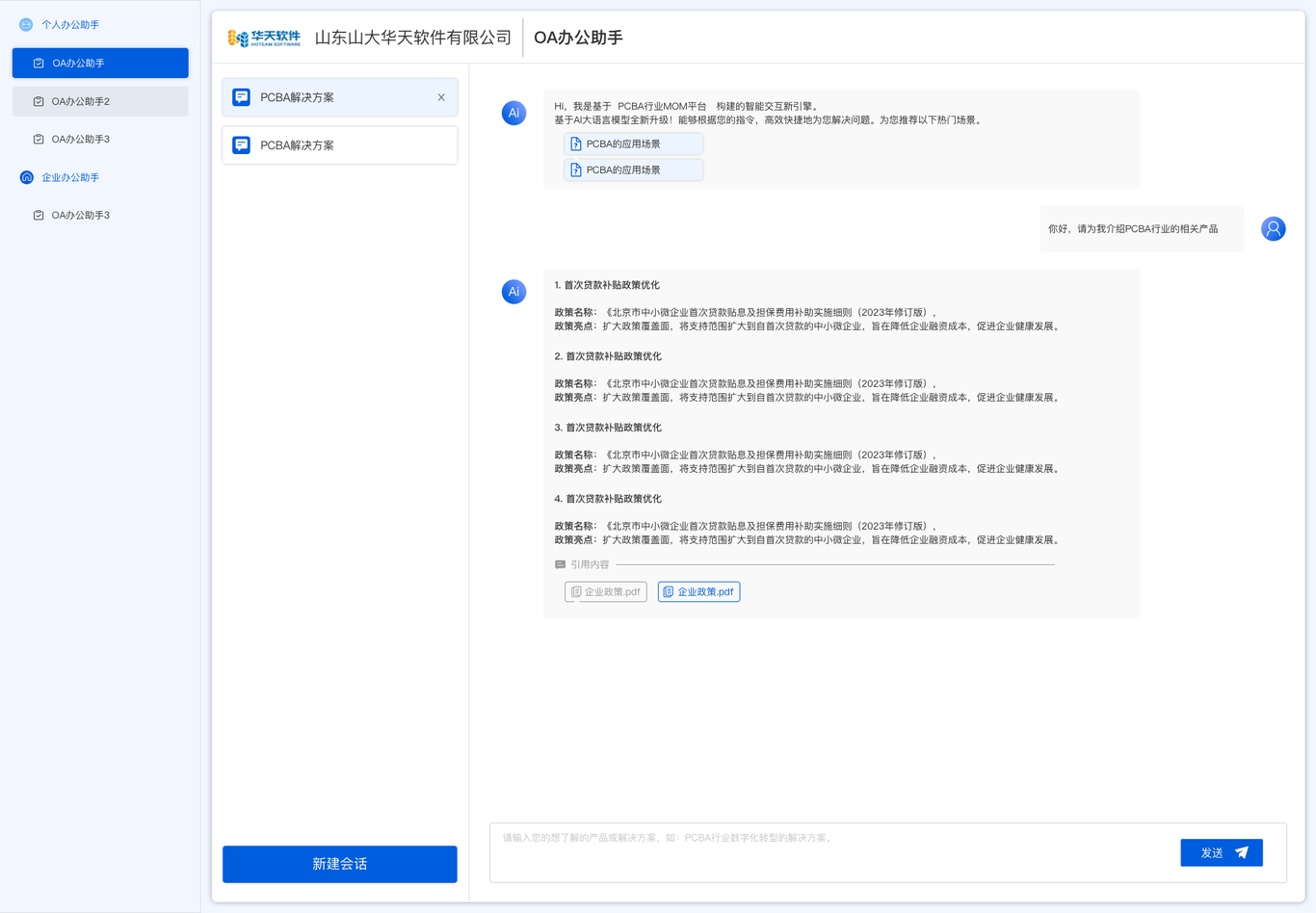Image resolution: width=1316 pixels, height=913 pixels.
Task: Select OA办公助手2 in the sidebar
Action: 100,101
